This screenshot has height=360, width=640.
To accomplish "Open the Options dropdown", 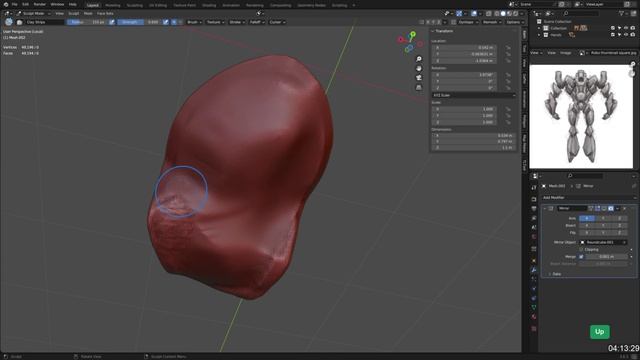I will pyautogui.click(x=515, y=22).
